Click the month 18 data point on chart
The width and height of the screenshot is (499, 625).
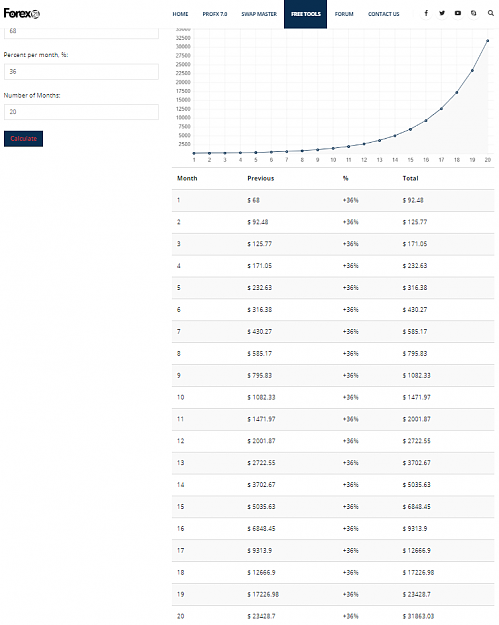457,92
